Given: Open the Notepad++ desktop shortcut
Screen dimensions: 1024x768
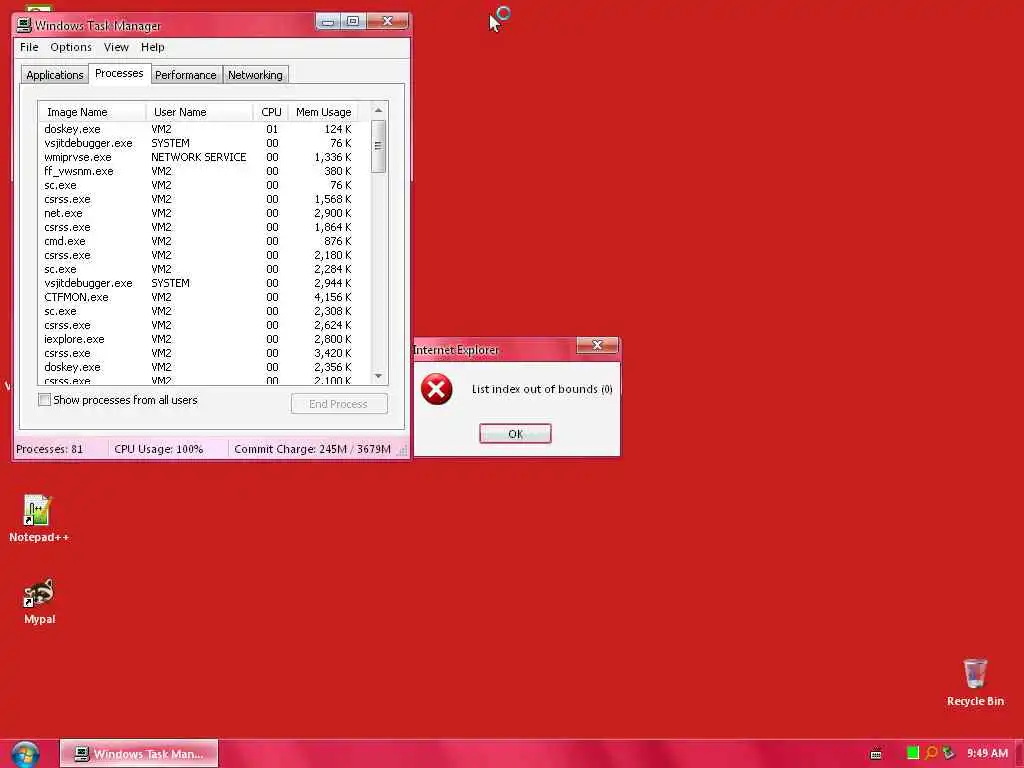Looking at the screenshot, I should (x=39, y=519).
